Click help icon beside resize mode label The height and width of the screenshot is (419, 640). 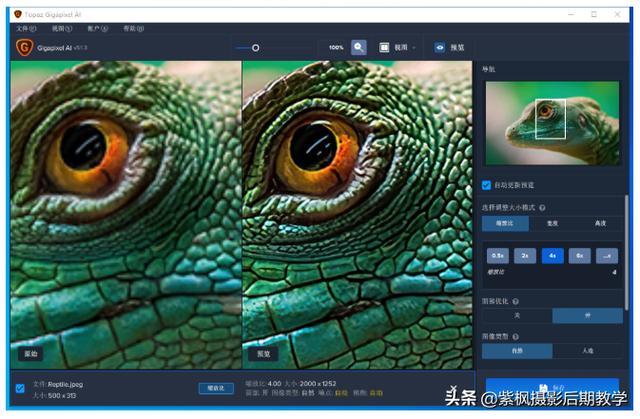pyautogui.click(x=542, y=207)
